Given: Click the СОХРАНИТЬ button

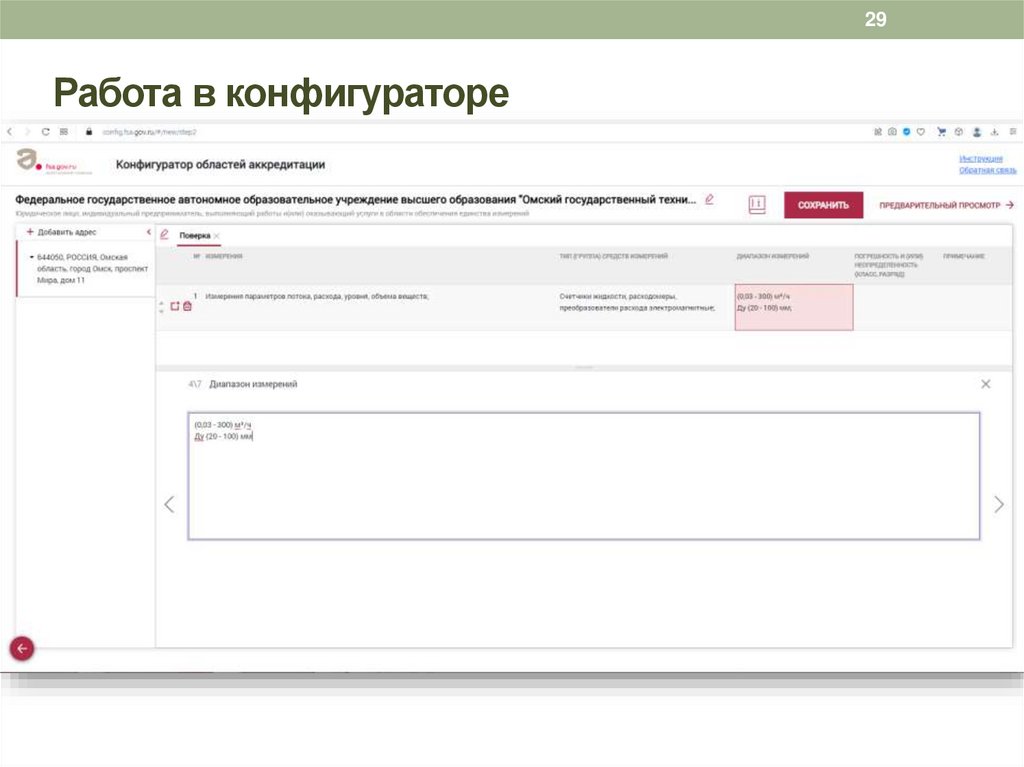Looking at the screenshot, I should click(x=822, y=202).
